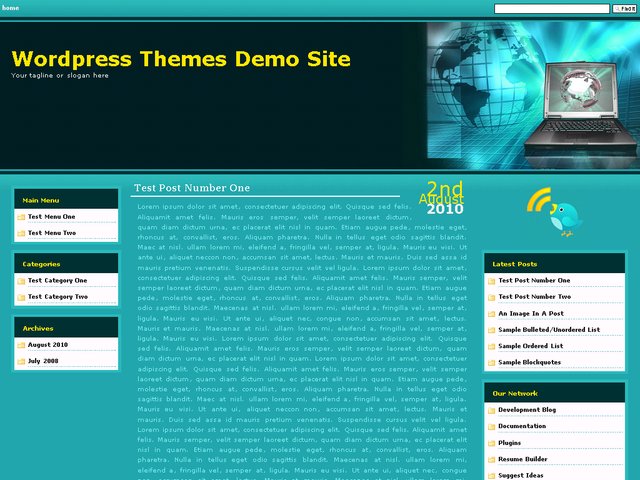The image size is (640, 480).
Task: Open Test Category One link
Action: point(58,280)
